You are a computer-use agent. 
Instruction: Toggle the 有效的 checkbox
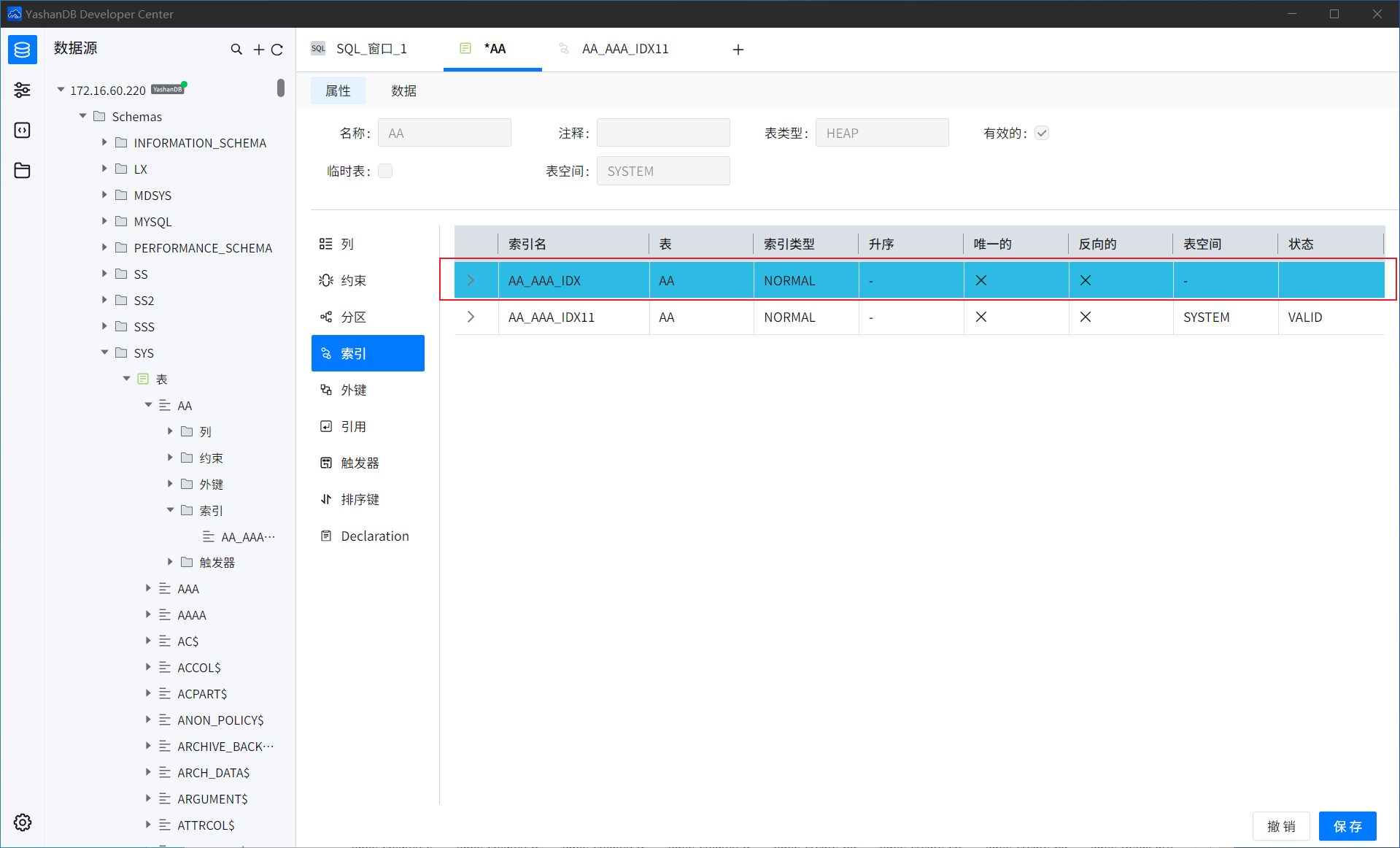[x=1042, y=133]
